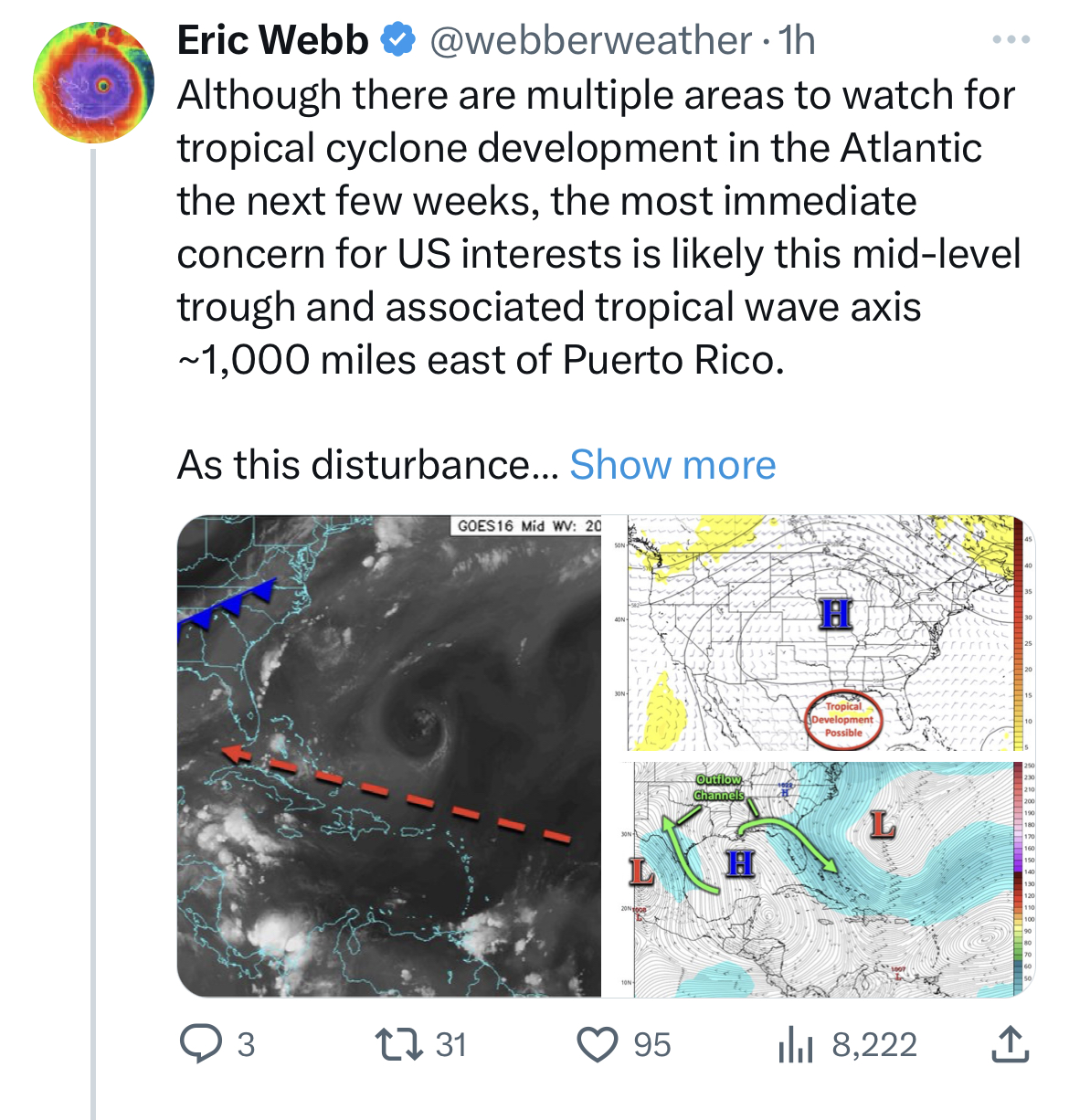
Task: Open the 1h timestamp link
Action: [x=796, y=40]
